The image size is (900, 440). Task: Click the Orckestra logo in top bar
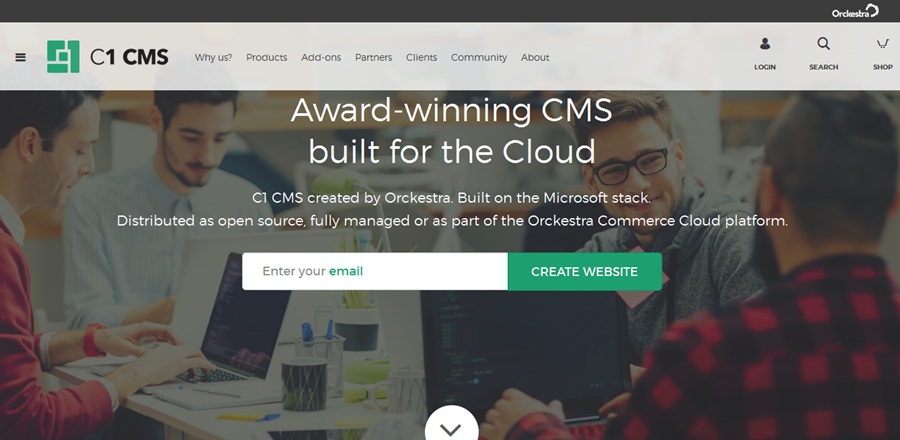(x=855, y=11)
